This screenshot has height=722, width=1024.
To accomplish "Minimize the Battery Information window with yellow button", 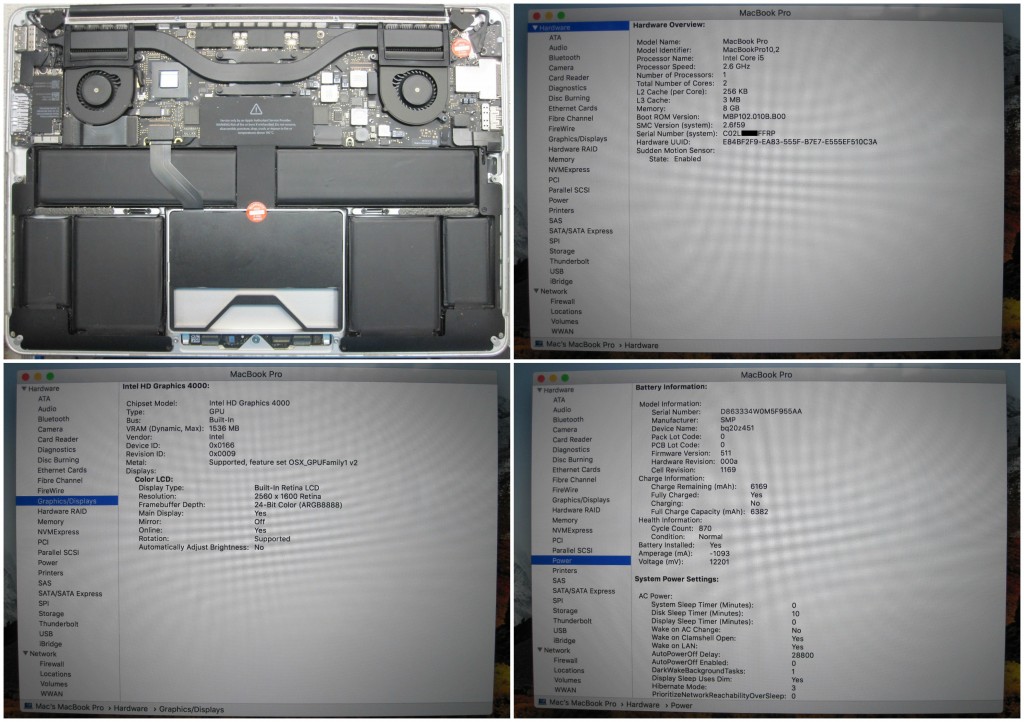I will (x=555, y=376).
